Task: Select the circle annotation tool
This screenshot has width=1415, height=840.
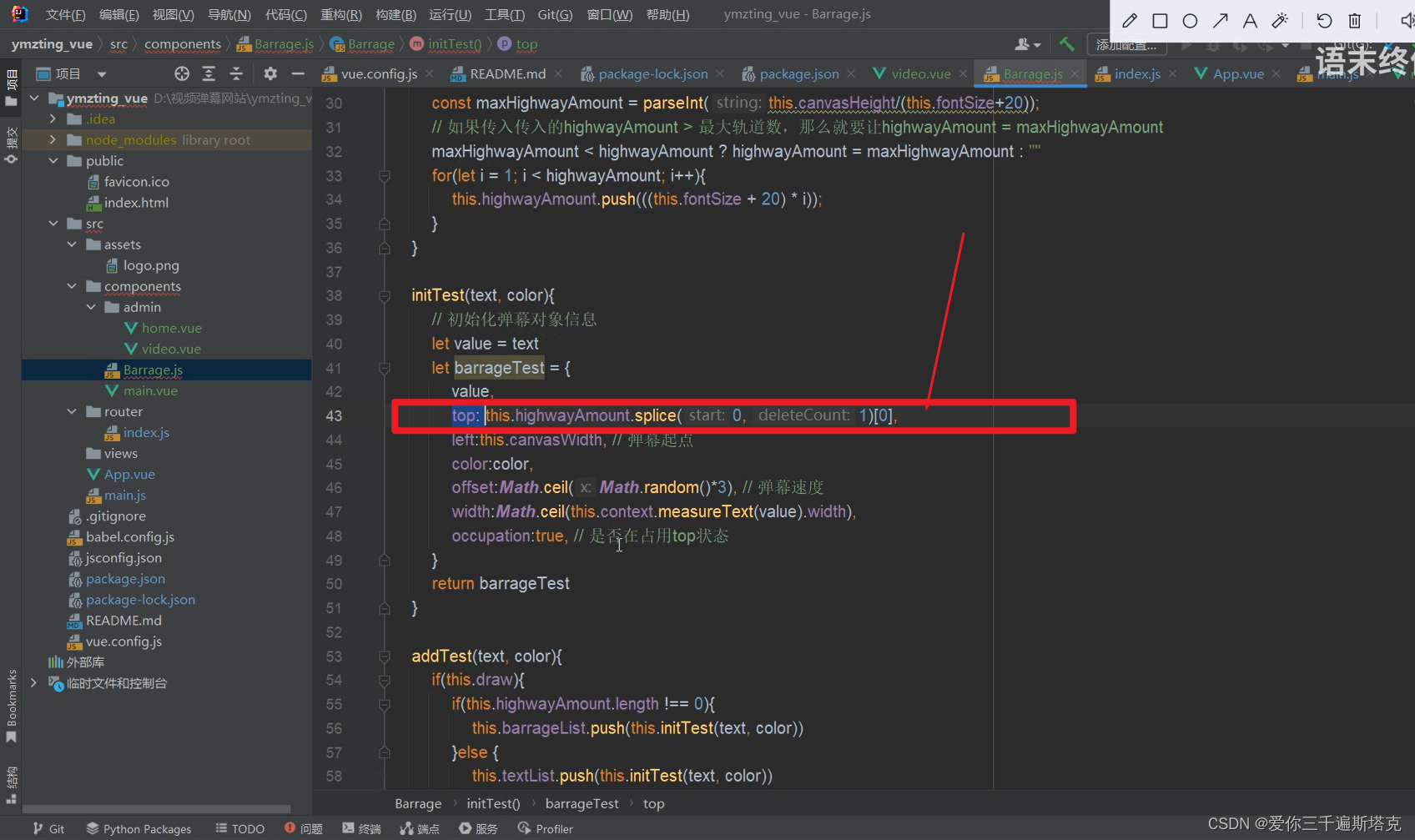Action: (1190, 21)
